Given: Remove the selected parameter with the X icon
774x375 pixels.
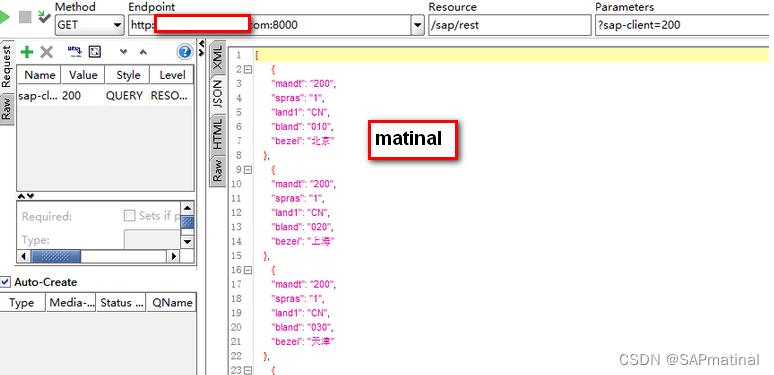Looking at the screenshot, I should pos(46,51).
